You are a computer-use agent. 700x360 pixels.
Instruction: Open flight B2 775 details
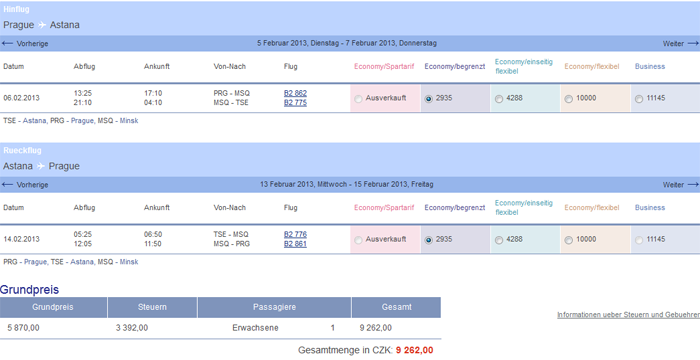[x=295, y=103]
